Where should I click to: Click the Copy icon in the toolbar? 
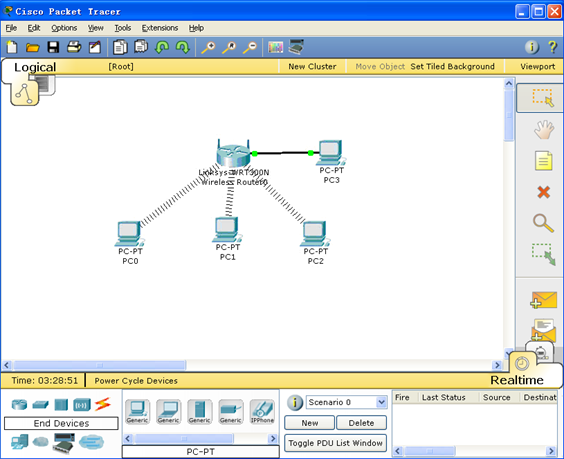[x=120, y=47]
